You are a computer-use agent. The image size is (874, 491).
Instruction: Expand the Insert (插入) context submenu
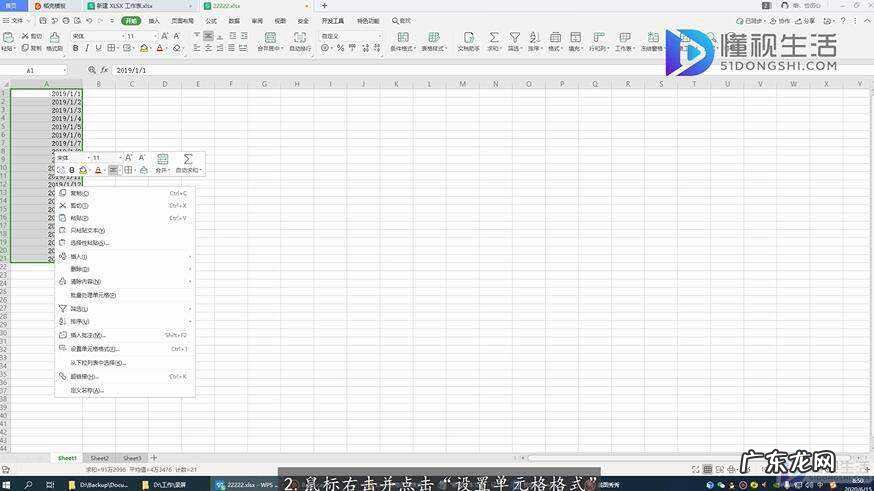coord(125,257)
